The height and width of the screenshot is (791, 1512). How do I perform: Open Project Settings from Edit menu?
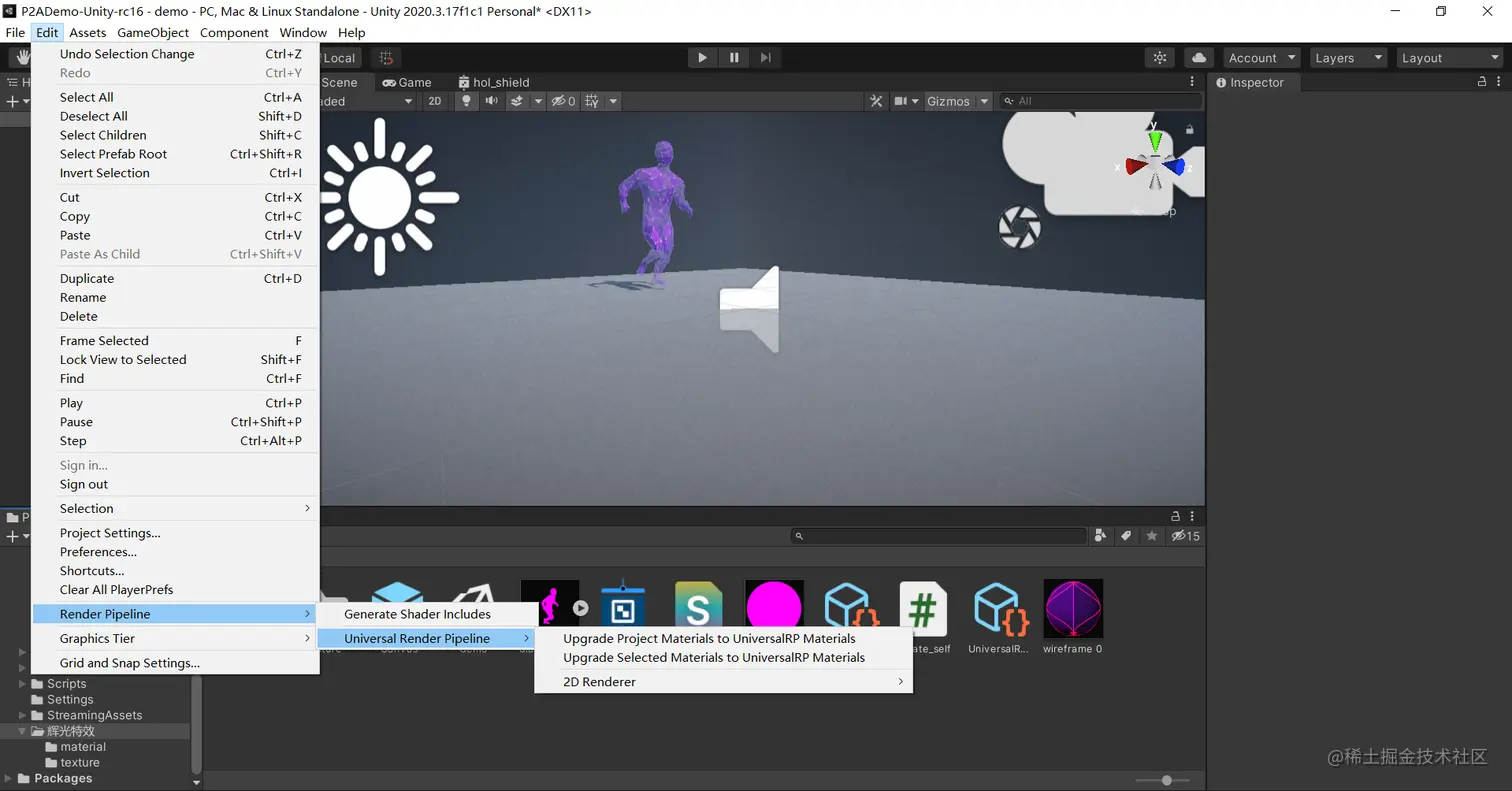(175, 533)
